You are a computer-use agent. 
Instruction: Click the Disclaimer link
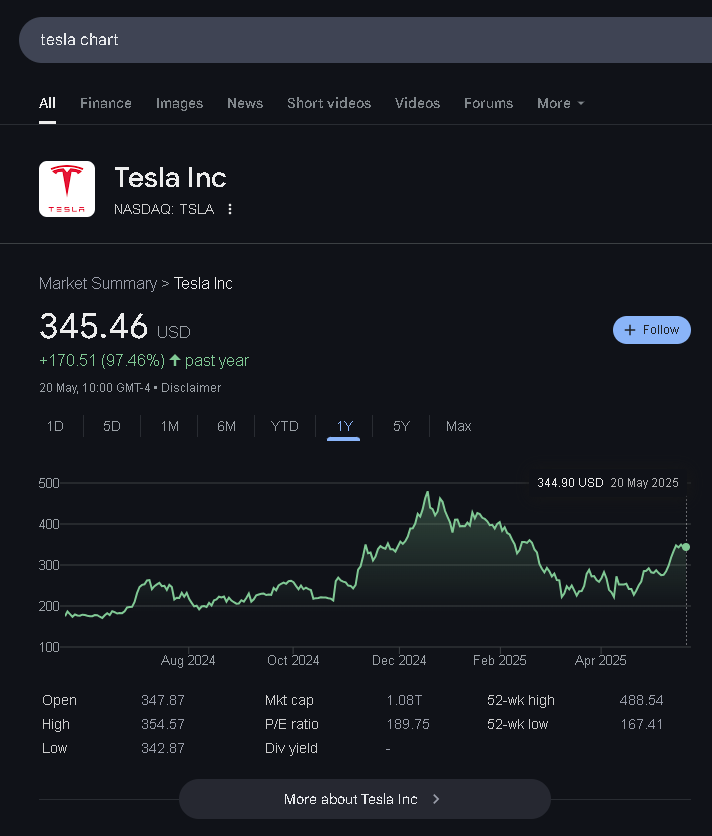tap(191, 388)
